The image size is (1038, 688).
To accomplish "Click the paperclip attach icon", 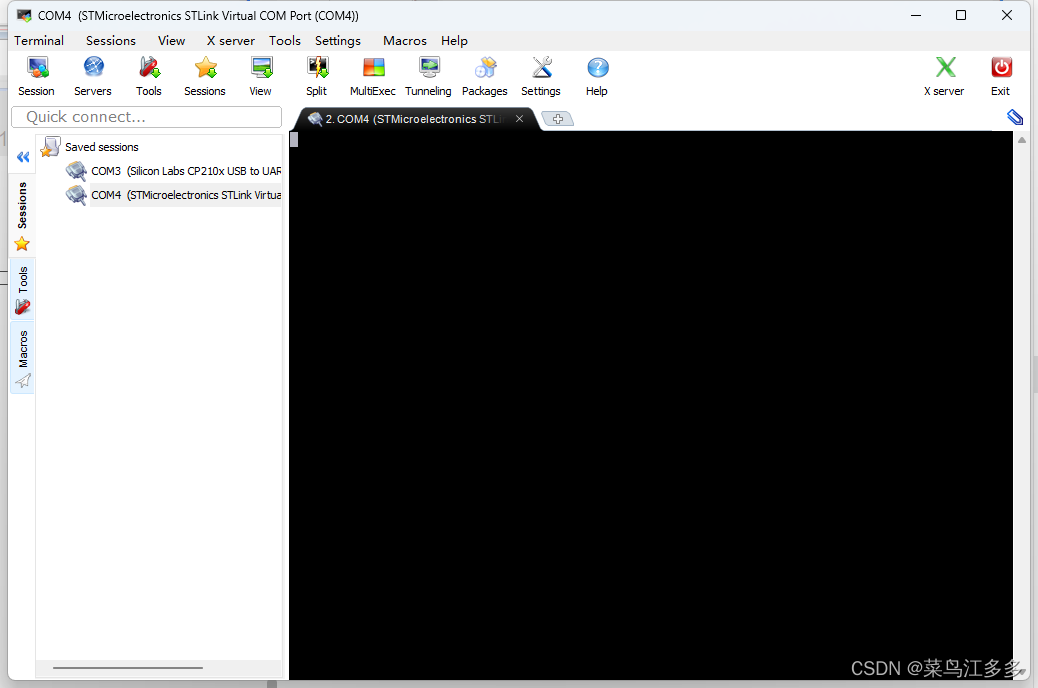I will (1015, 117).
